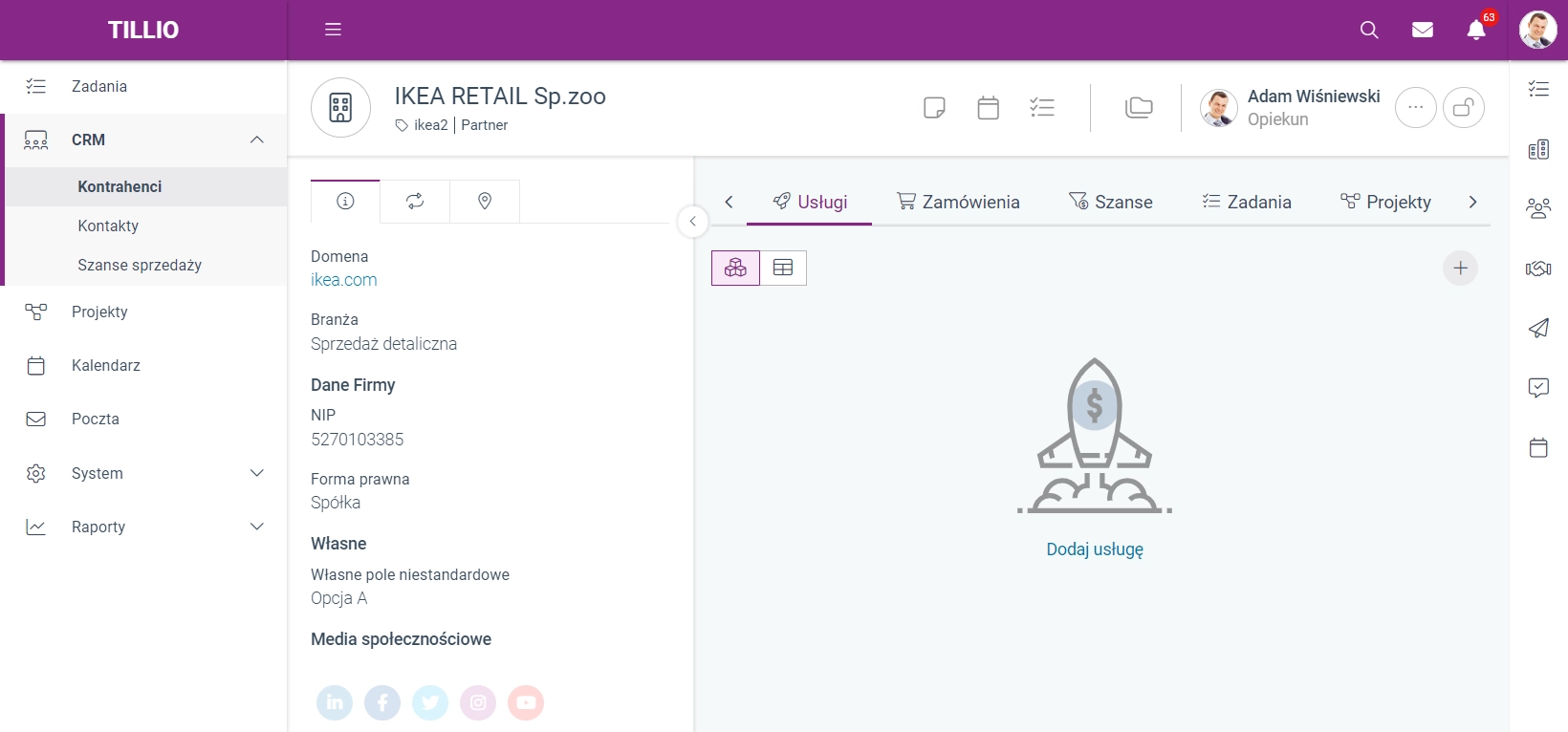Open checked message icon in right rail
This screenshot has height=732, width=1568.
pos(1538,387)
